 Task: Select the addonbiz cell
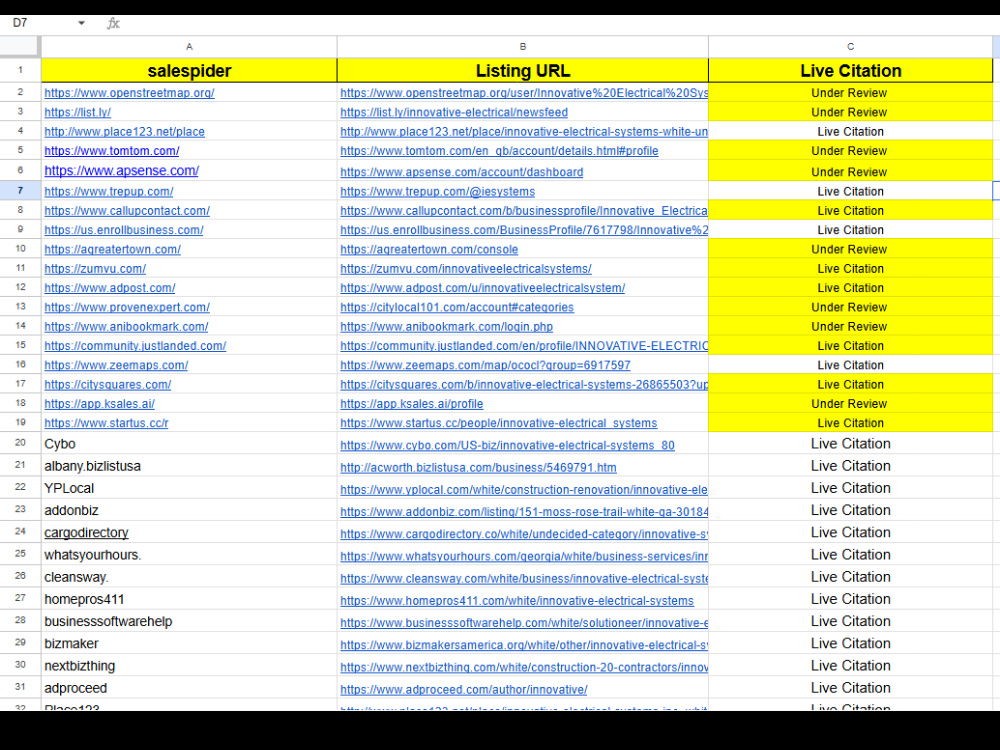click(189, 510)
